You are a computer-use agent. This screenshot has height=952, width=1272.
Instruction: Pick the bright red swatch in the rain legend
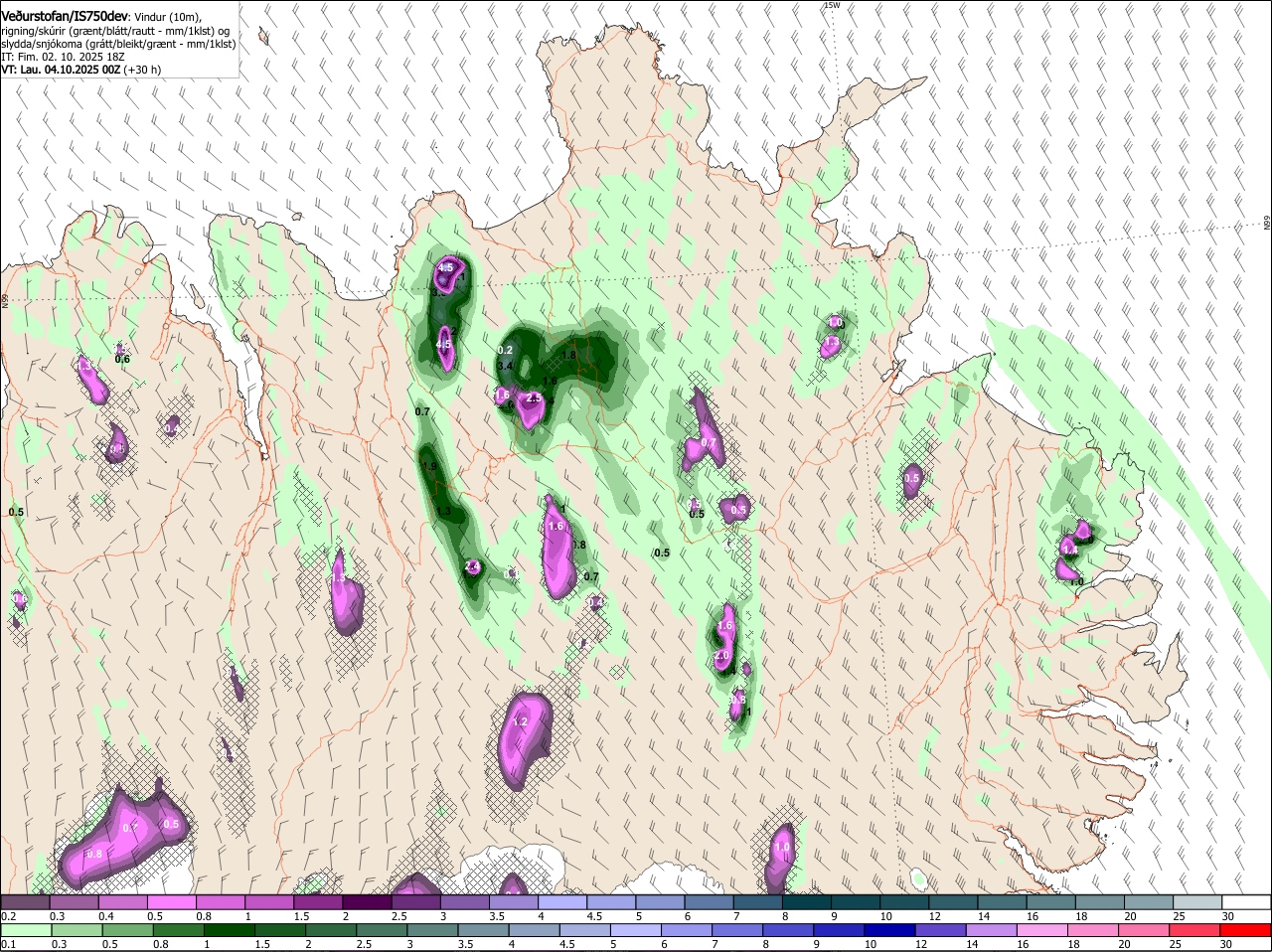point(1247,931)
